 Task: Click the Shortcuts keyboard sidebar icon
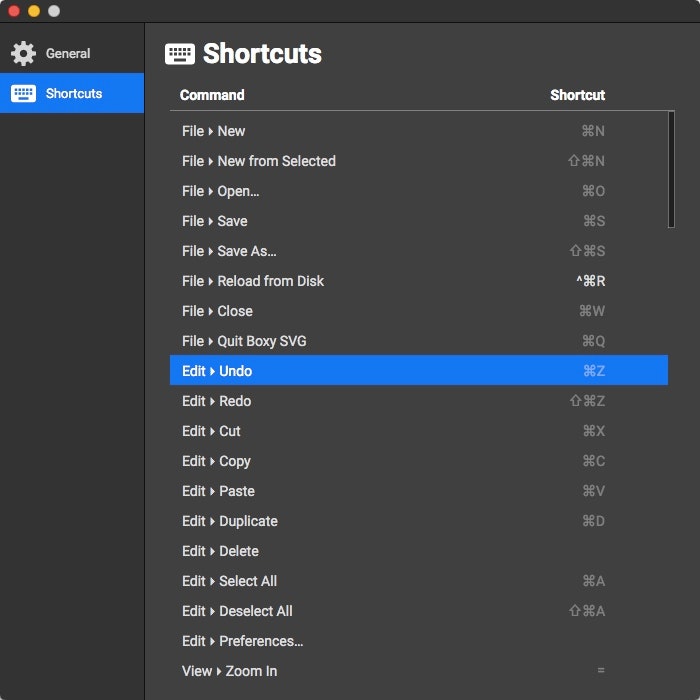[x=23, y=93]
